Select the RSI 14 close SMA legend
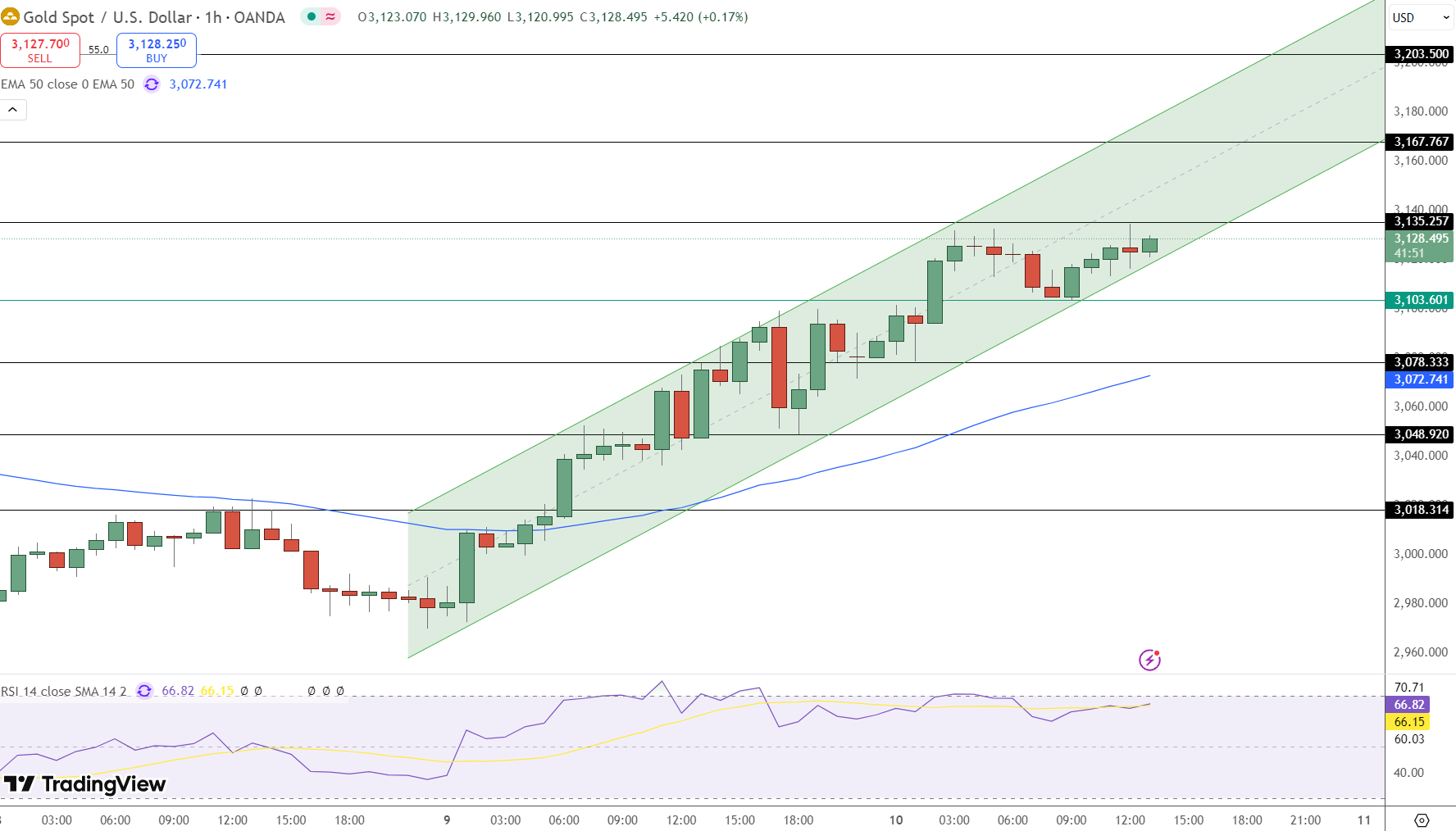The height and width of the screenshot is (831, 1456). pyautogui.click(x=64, y=692)
